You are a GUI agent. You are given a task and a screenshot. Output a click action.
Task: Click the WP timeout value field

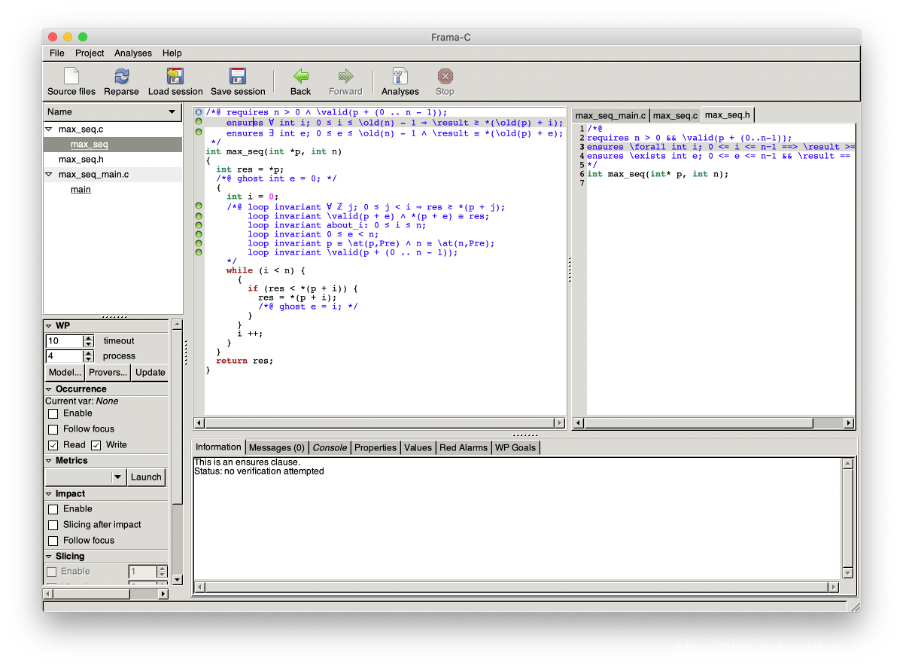(x=64, y=341)
